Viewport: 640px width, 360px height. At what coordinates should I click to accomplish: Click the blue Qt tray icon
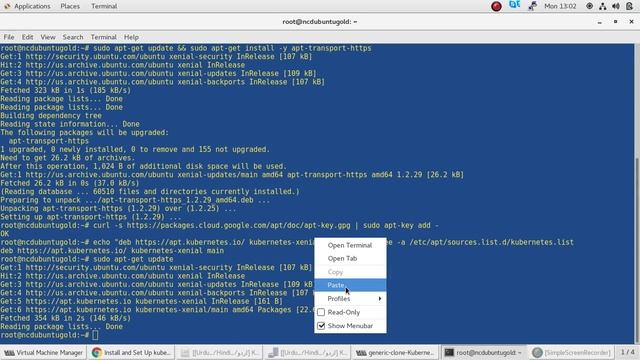(514, 5)
